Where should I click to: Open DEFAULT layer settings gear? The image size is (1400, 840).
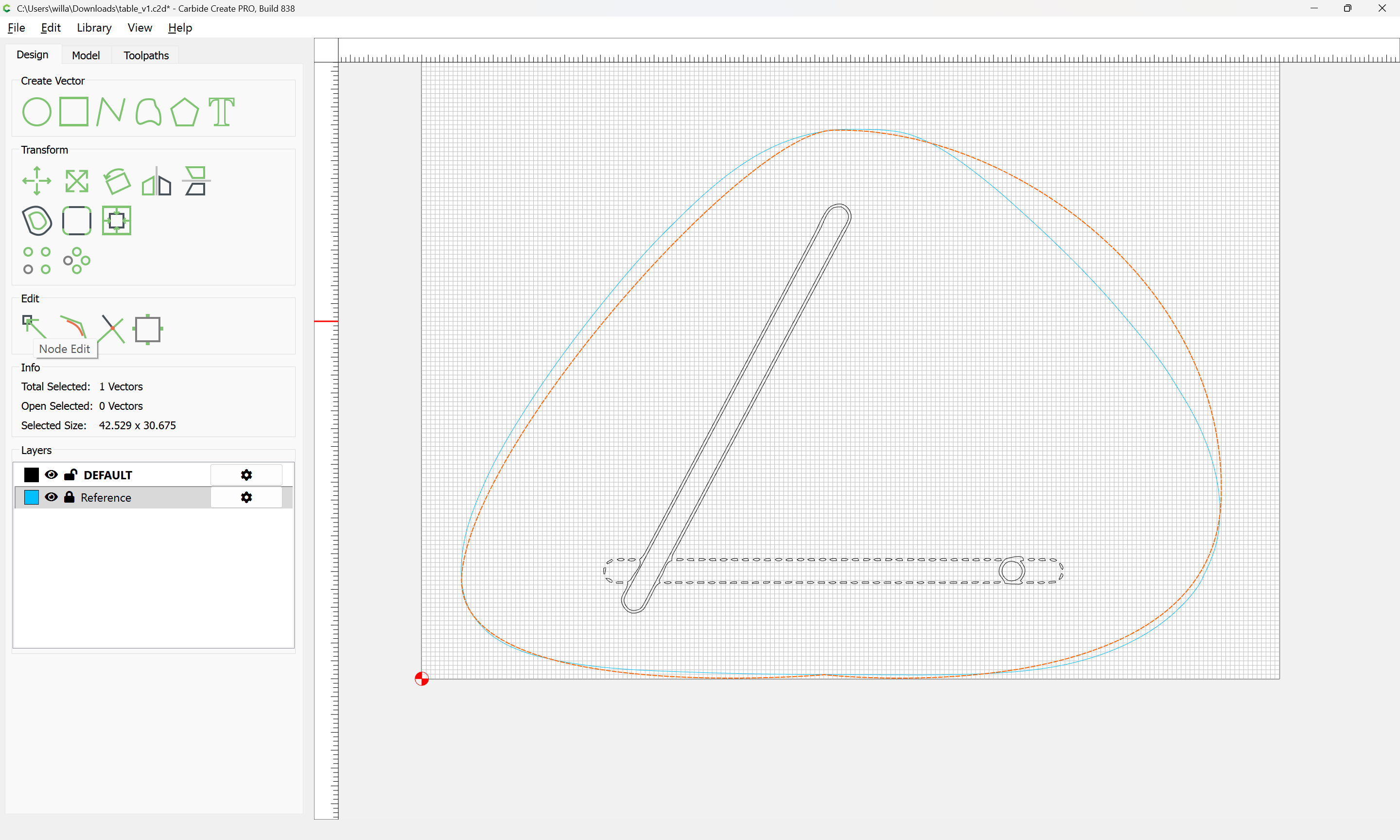click(x=246, y=474)
